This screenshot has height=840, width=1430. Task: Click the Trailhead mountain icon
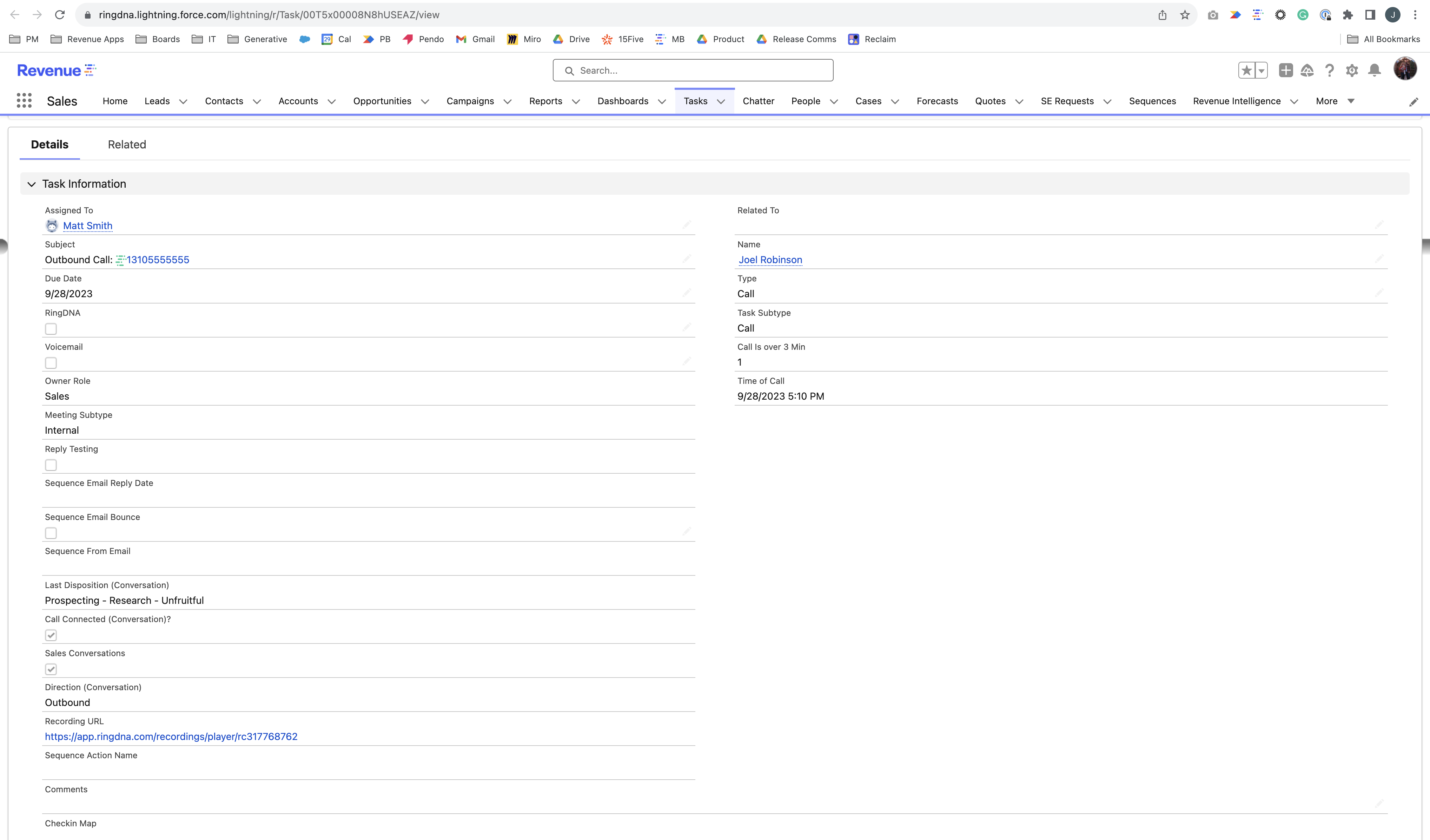[1307, 70]
